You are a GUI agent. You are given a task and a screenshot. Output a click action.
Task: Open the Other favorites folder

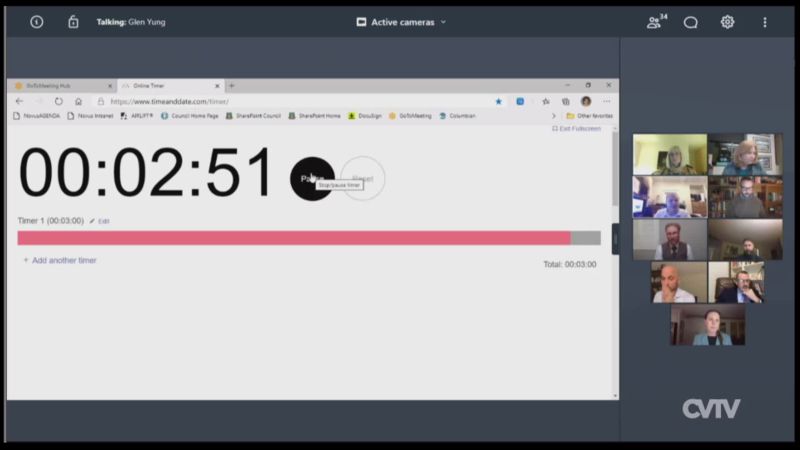click(590, 116)
